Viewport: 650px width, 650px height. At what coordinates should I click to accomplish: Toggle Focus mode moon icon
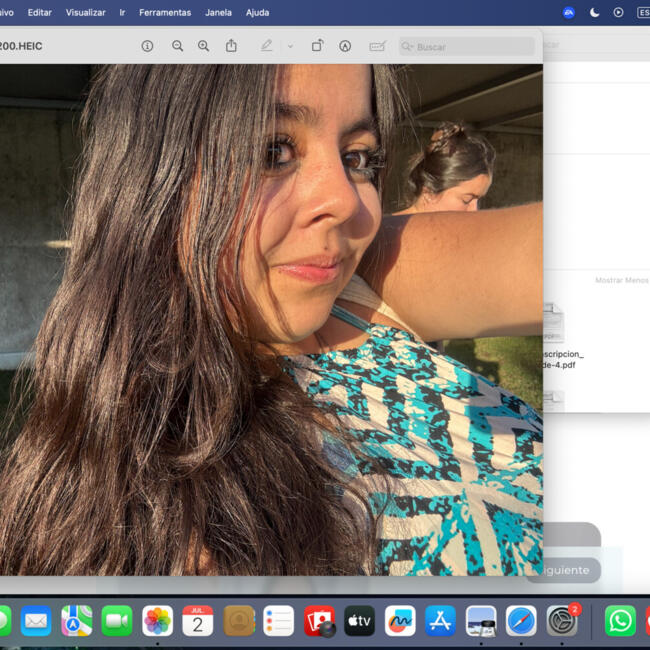[x=594, y=13]
